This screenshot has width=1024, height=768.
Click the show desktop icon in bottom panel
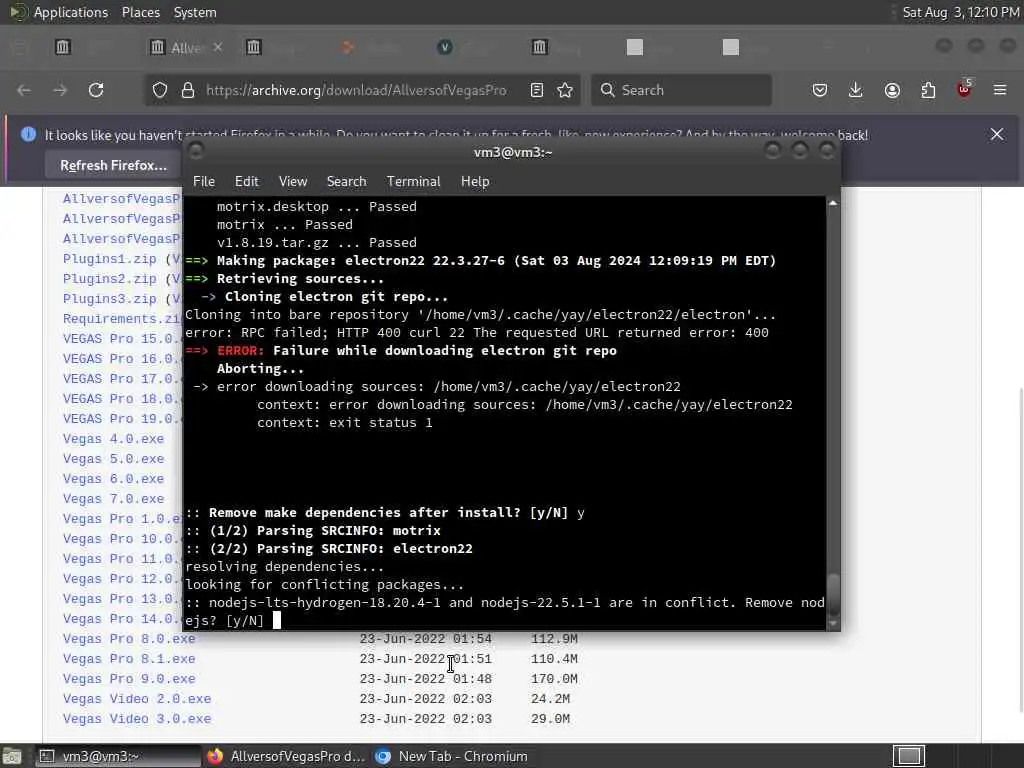pos(12,756)
